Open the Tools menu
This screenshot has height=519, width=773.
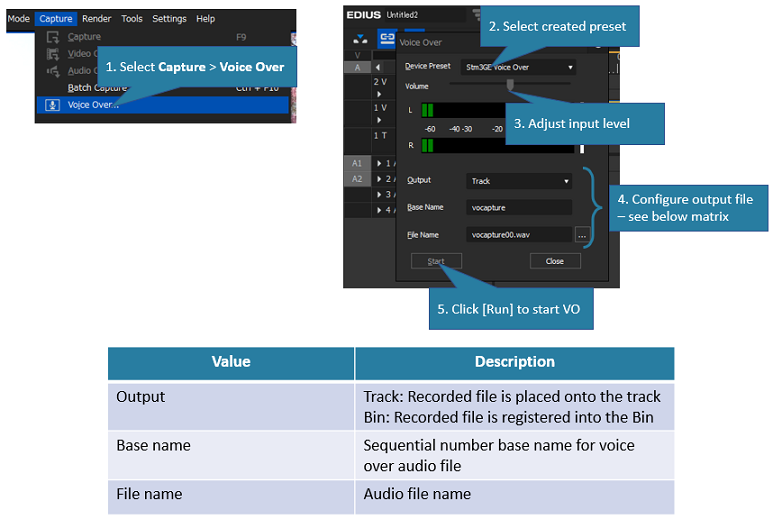pyautogui.click(x=132, y=19)
